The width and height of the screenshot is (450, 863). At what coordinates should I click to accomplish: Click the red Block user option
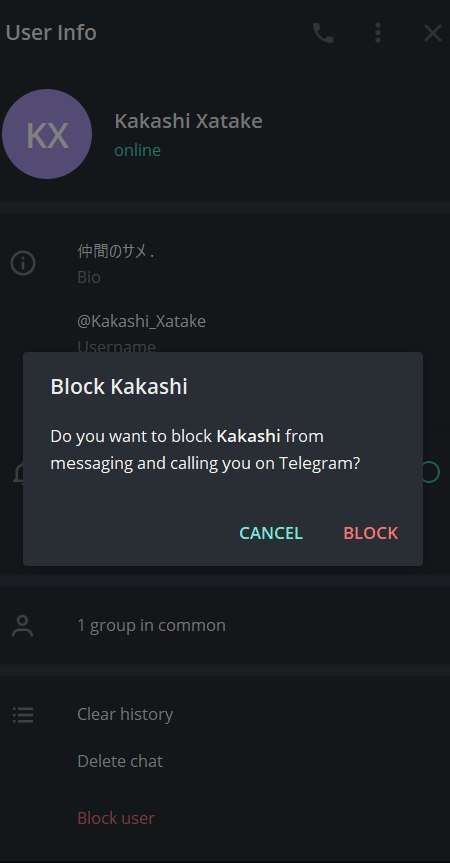click(116, 818)
